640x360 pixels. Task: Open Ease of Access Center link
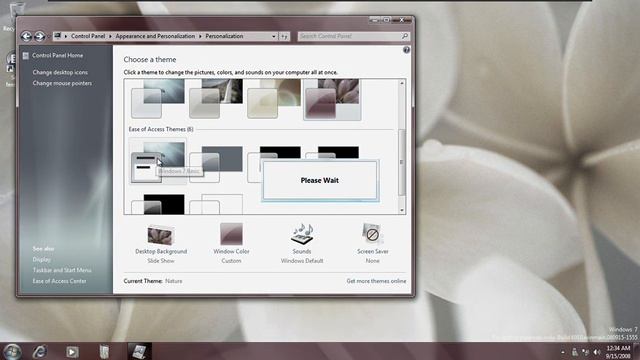click(x=59, y=281)
